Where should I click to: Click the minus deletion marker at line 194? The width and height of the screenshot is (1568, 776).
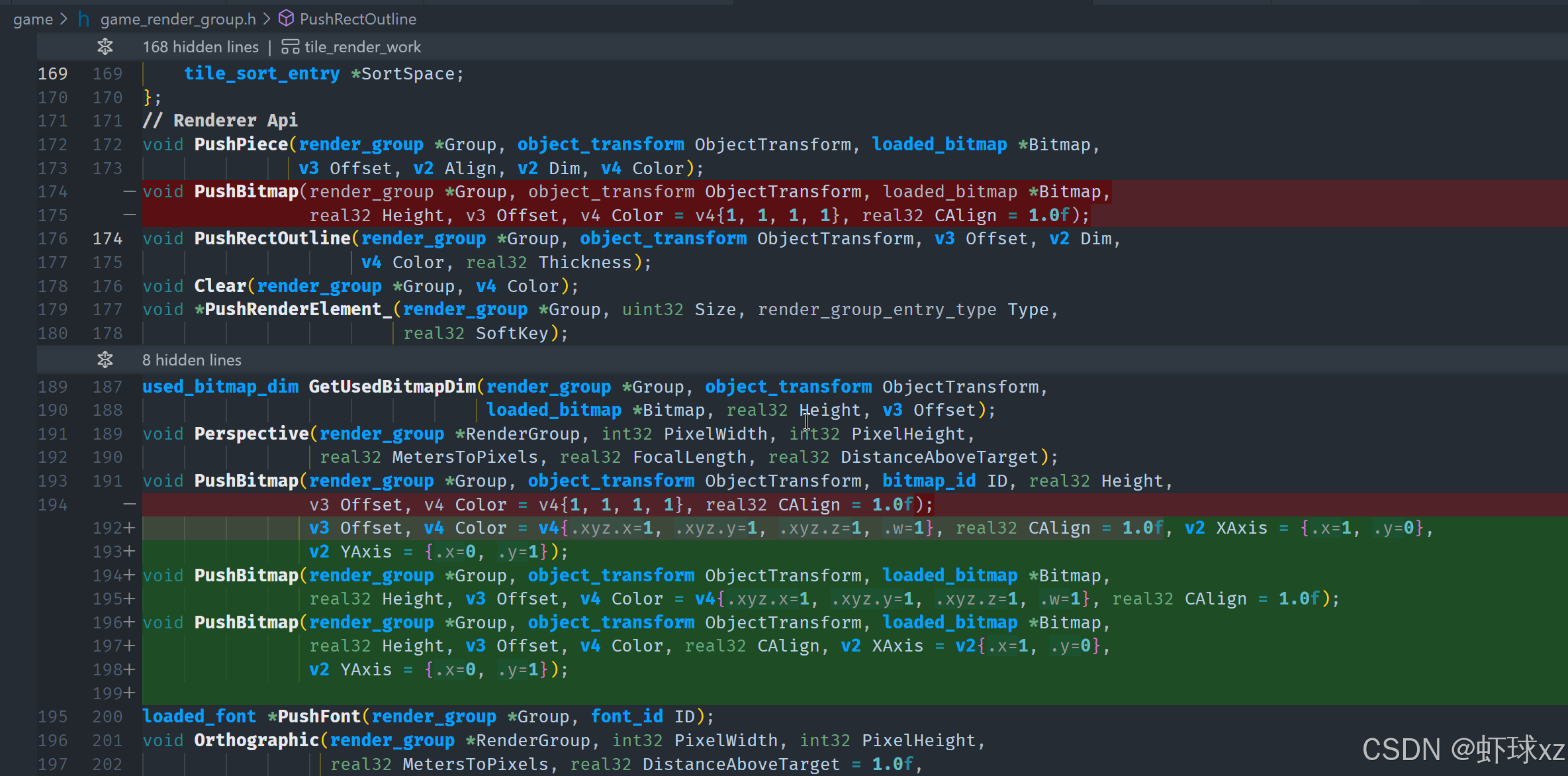pos(129,505)
